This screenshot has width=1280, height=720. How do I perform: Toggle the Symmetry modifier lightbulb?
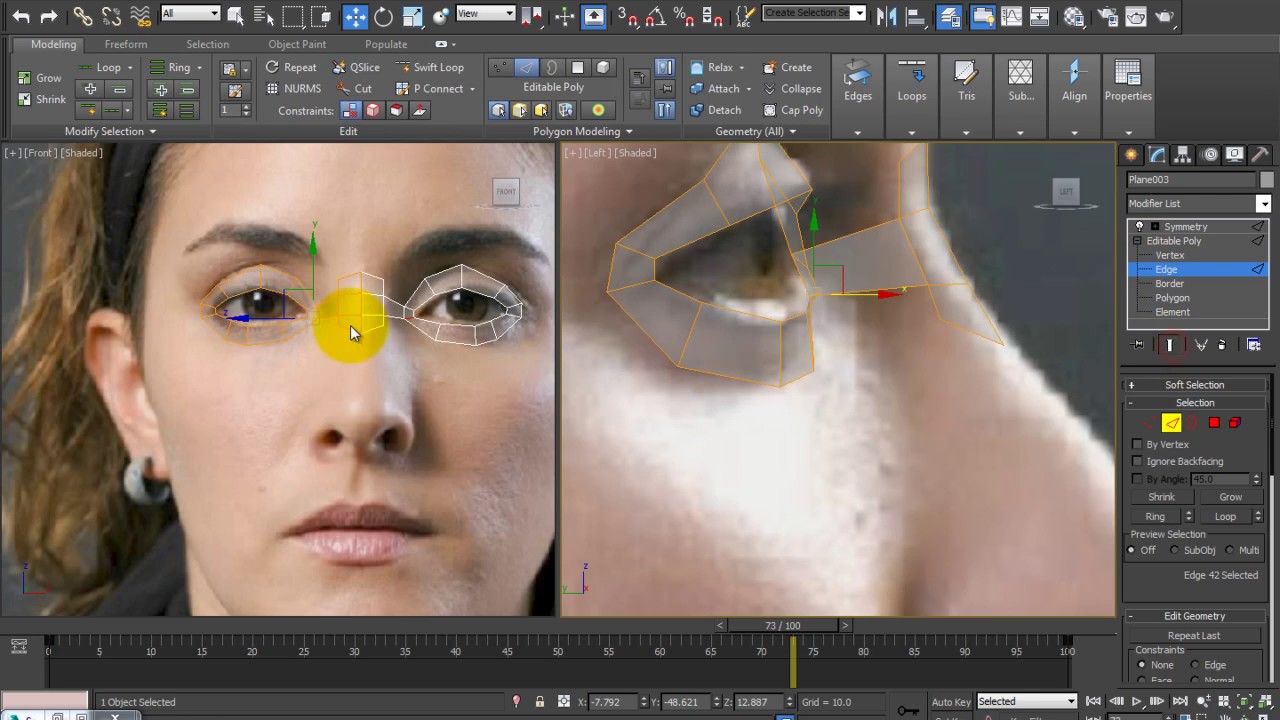1139,227
